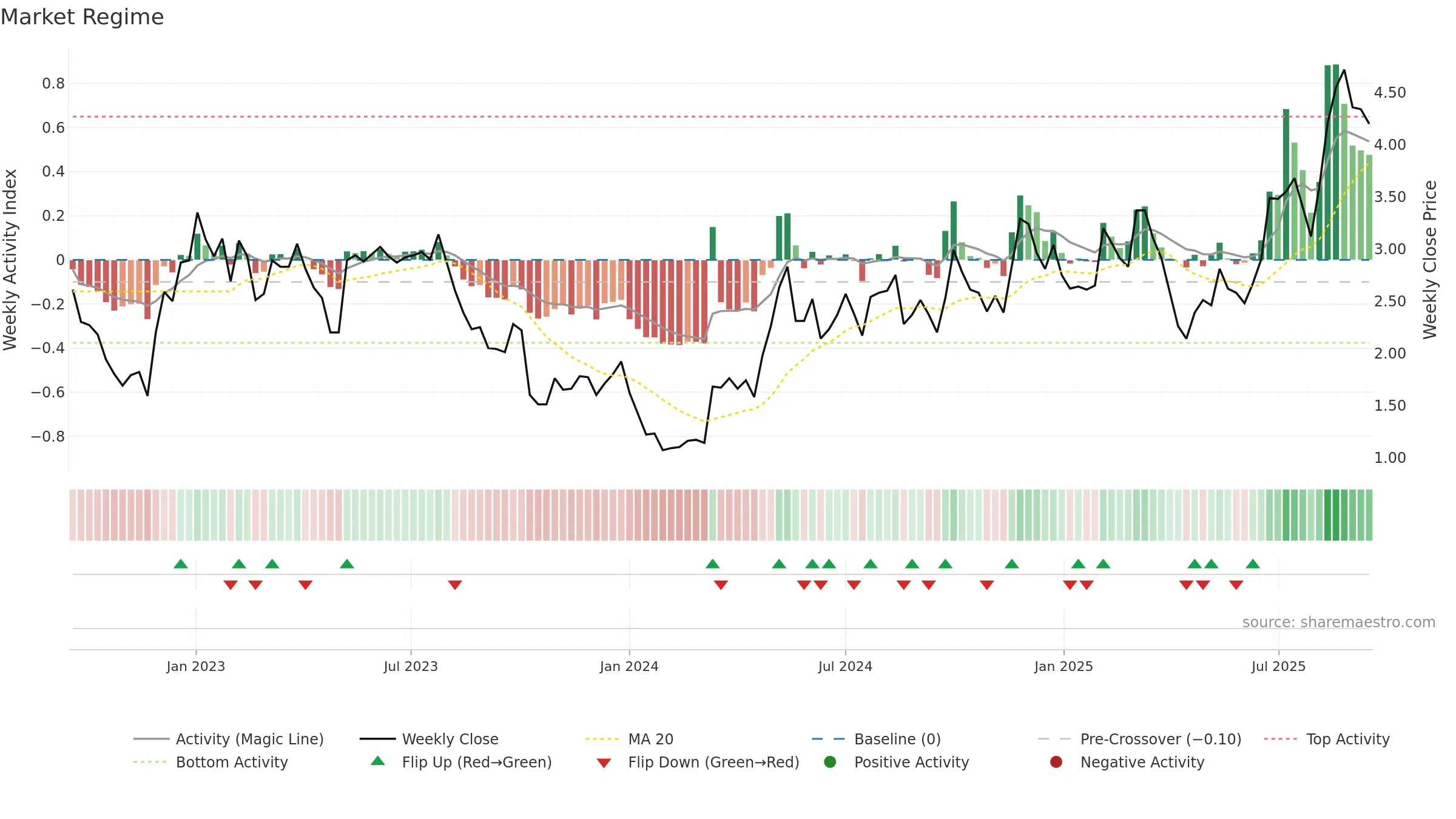
Task: Click the source: sharemaestro.com attribution
Action: (1339, 622)
